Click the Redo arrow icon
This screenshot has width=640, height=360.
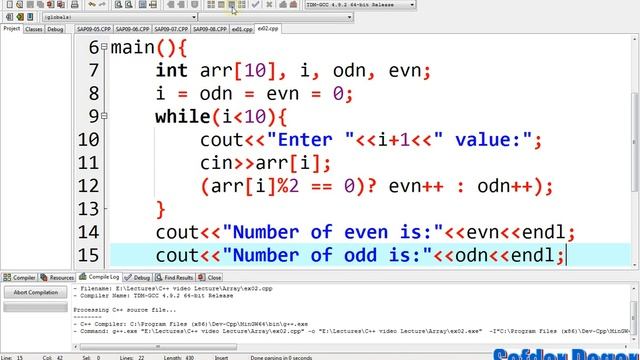(102, 4)
